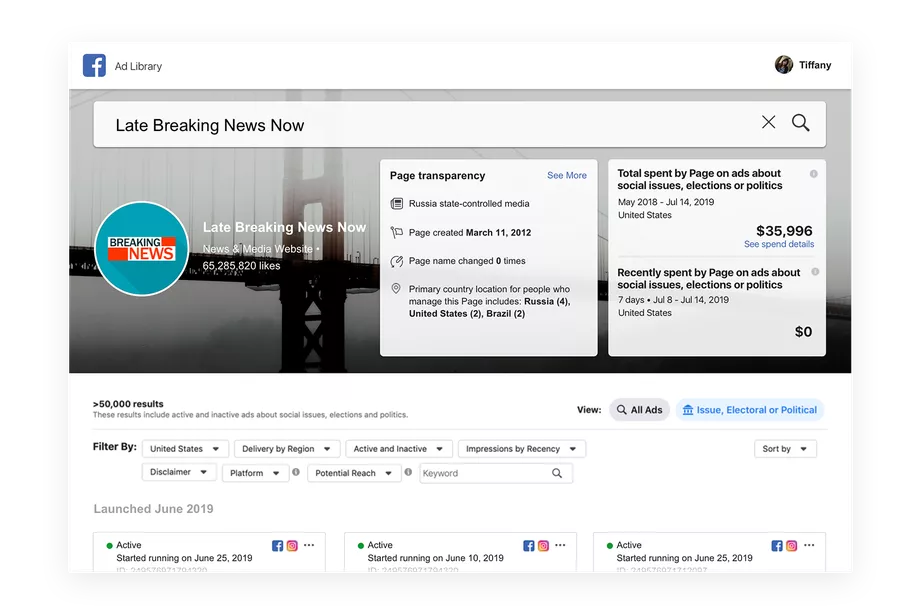Open the Sort by dropdown
Screen dimensions: 920x613
(785, 449)
